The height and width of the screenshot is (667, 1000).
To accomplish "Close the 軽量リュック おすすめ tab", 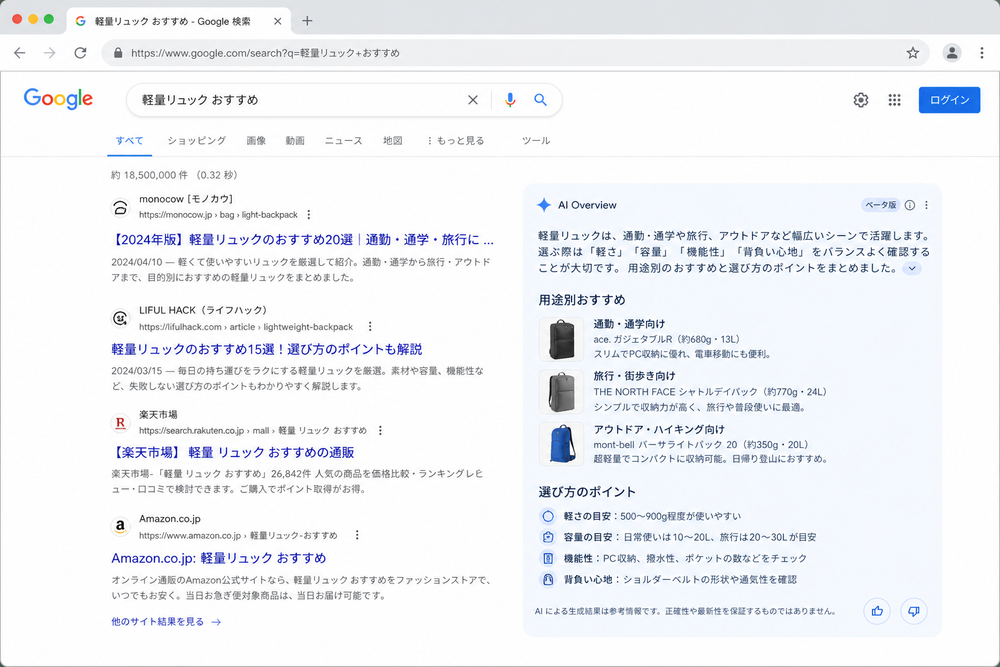I will pyautogui.click(x=277, y=21).
